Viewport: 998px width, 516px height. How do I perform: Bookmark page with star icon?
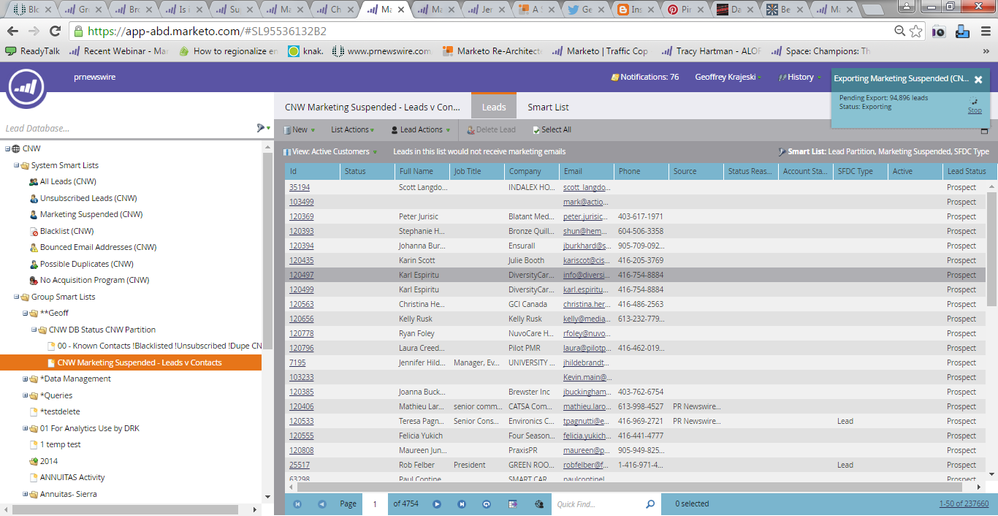[916, 31]
